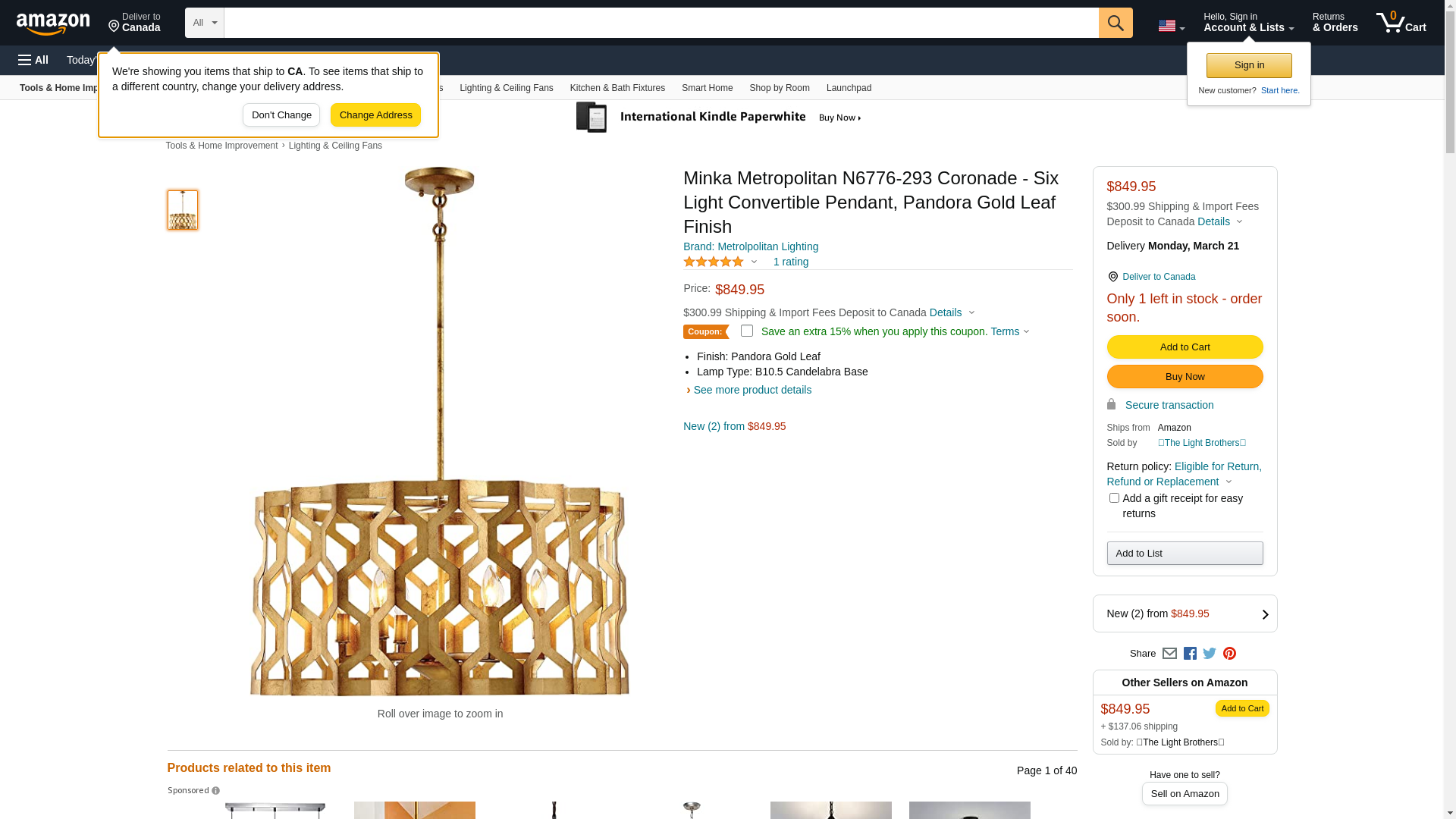Select the pendant light thumbnail
This screenshot has height=819, width=1456.
(x=183, y=210)
